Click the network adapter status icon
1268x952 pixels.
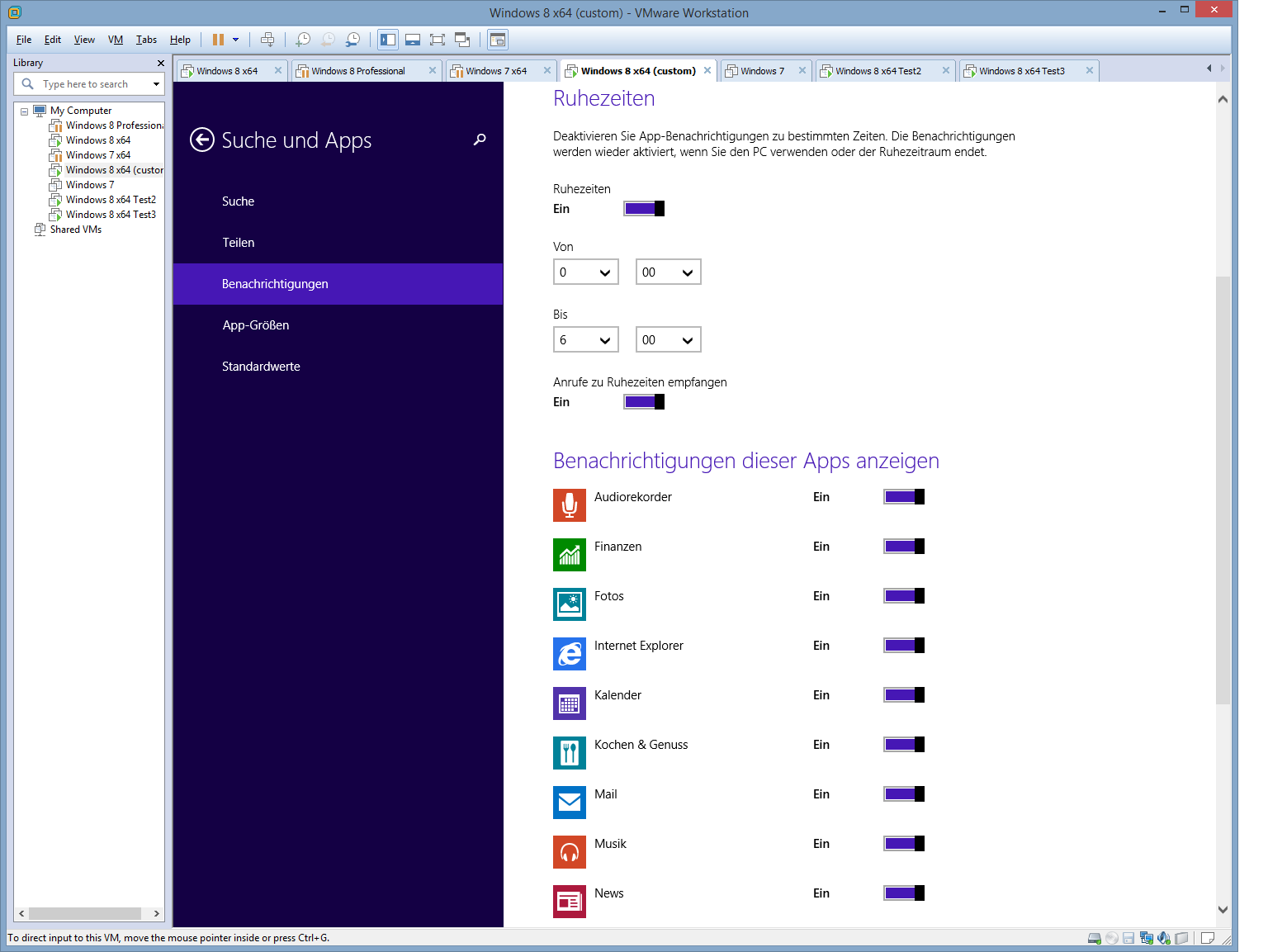(x=1147, y=938)
